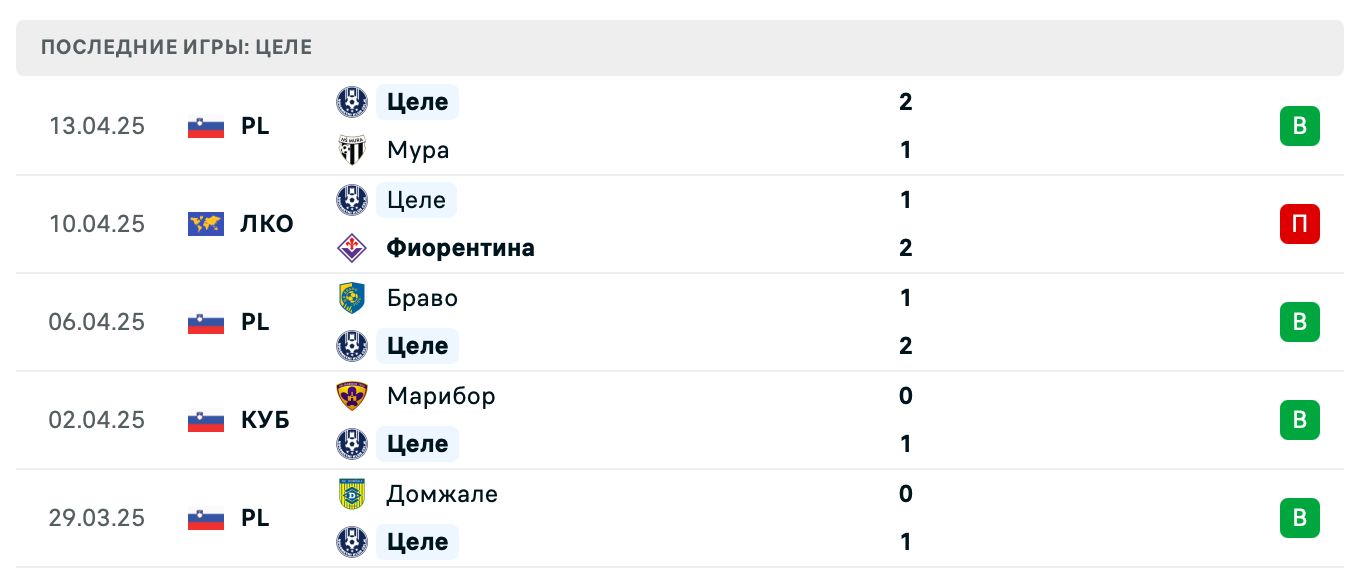Select the ЛКО competition label

(x=267, y=224)
